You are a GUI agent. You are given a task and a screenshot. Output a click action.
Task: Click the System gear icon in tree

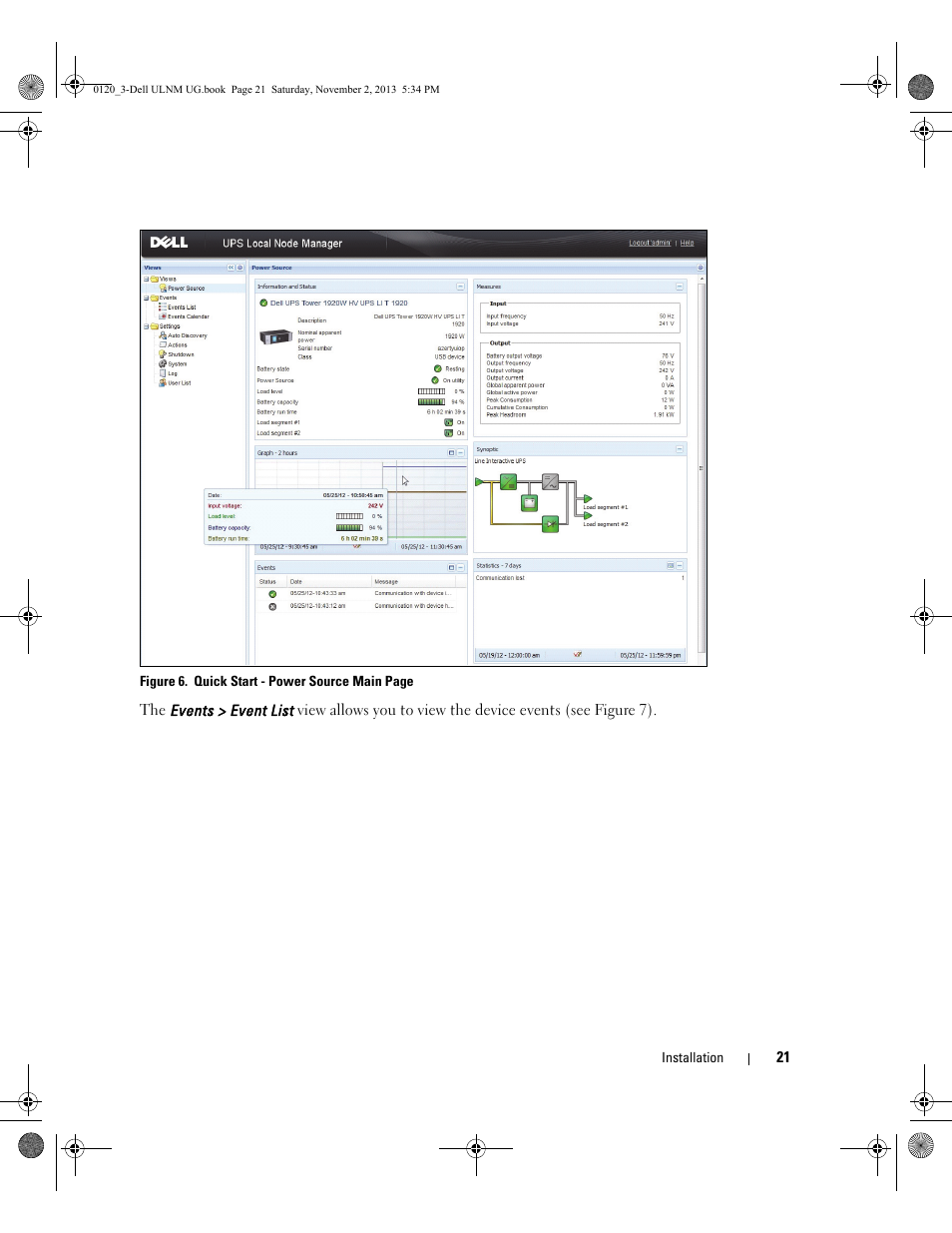click(163, 364)
